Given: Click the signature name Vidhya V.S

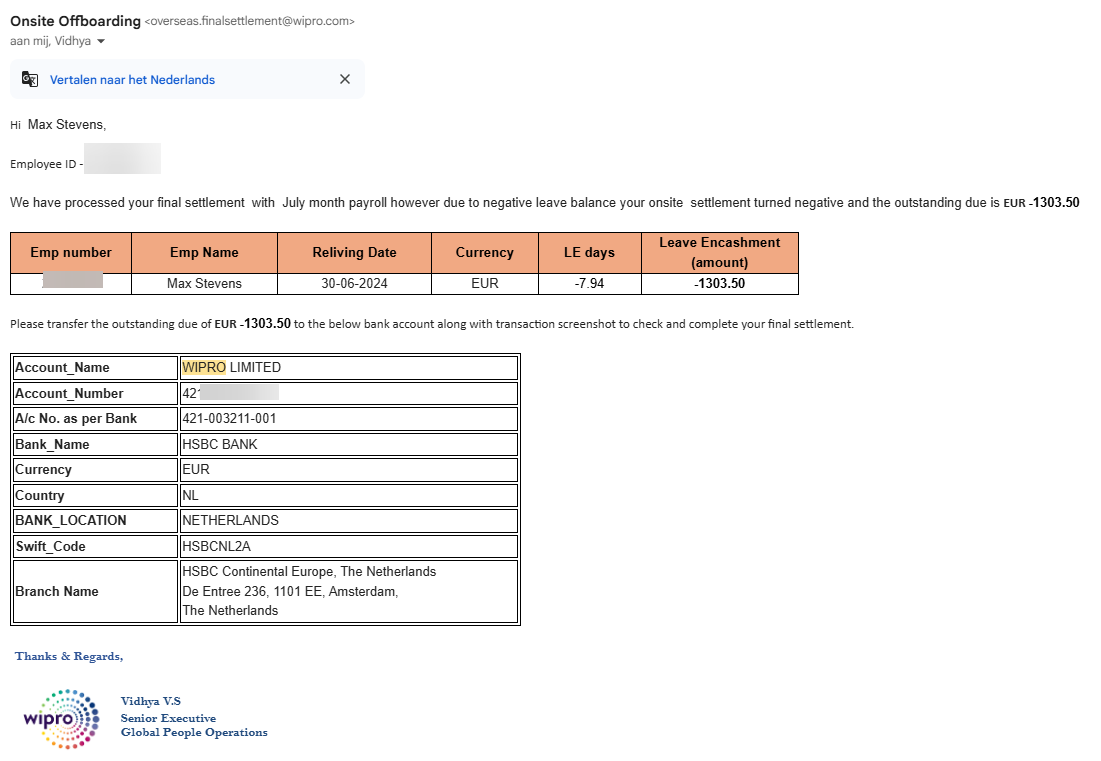Looking at the screenshot, I should pyautogui.click(x=150, y=702).
